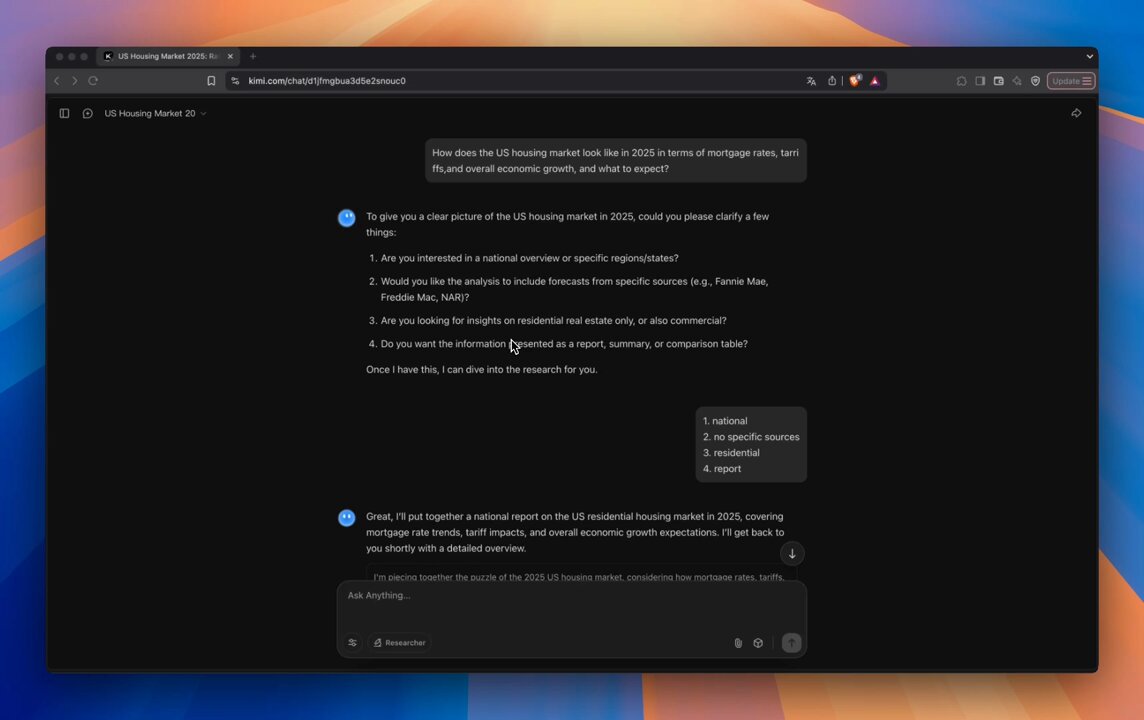Screen dimensions: 1144x720
Task: Click the user message about mortgage rates
Action: pyautogui.click(x=616, y=160)
